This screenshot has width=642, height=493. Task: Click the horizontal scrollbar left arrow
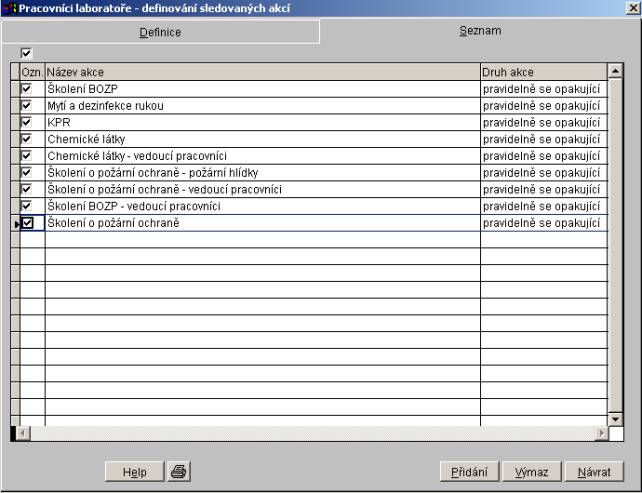pyautogui.click(x=25, y=433)
